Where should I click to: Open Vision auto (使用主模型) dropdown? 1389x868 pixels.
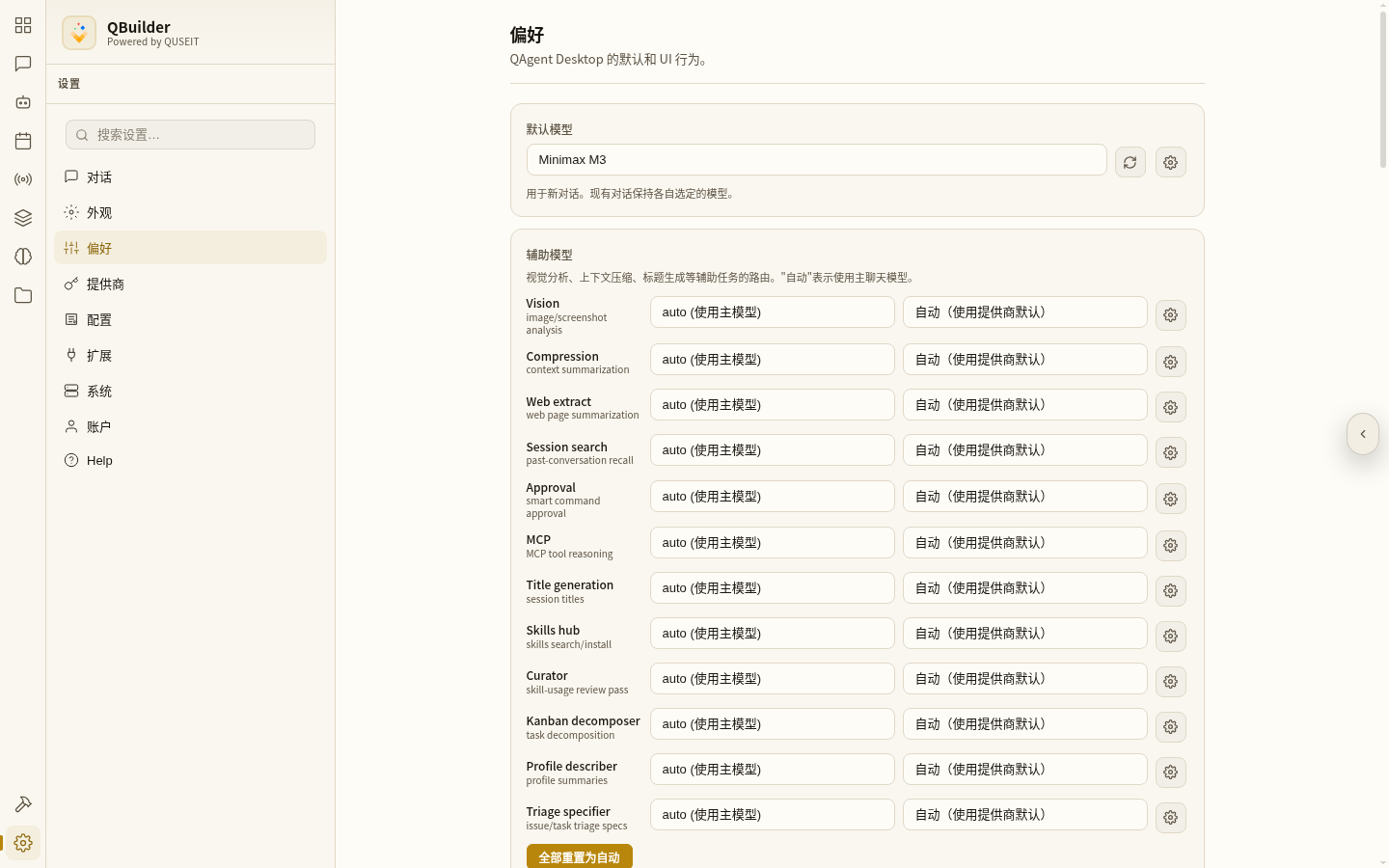click(773, 312)
